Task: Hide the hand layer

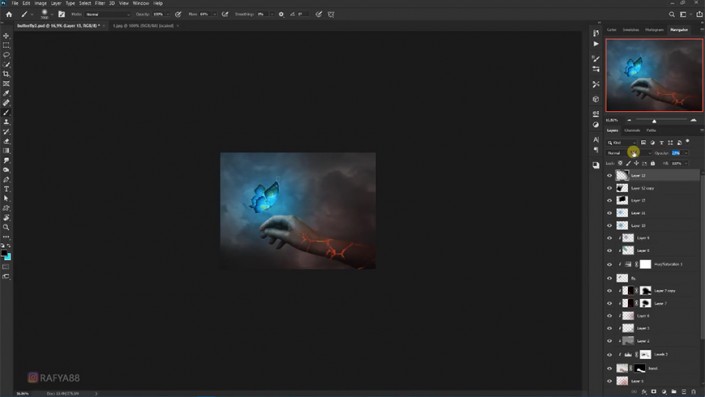Action: [610, 369]
